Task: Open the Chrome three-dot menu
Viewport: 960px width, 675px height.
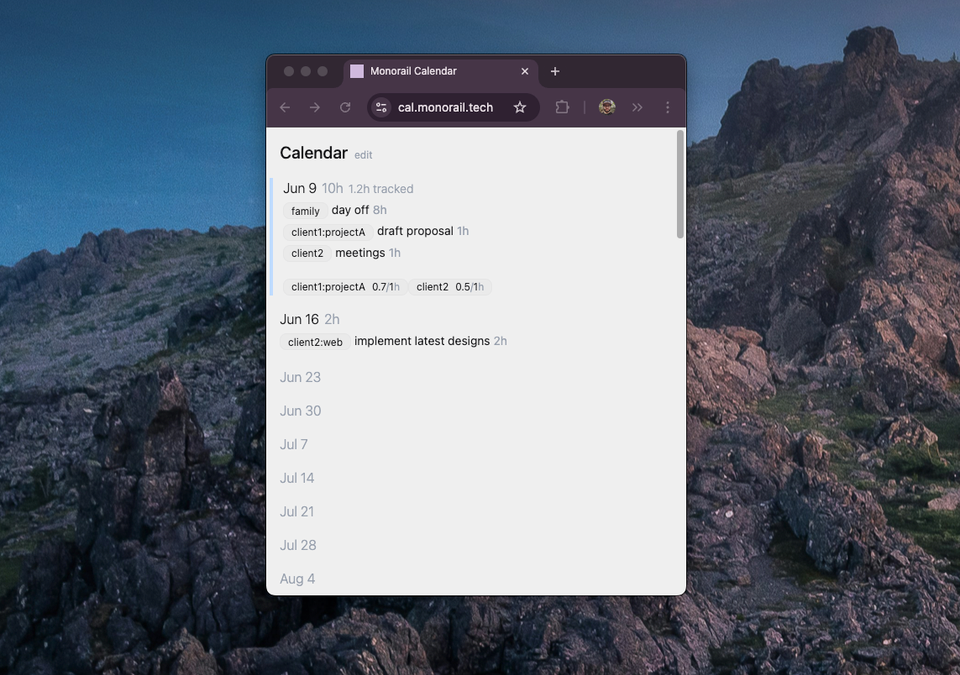Action: point(667,107)
